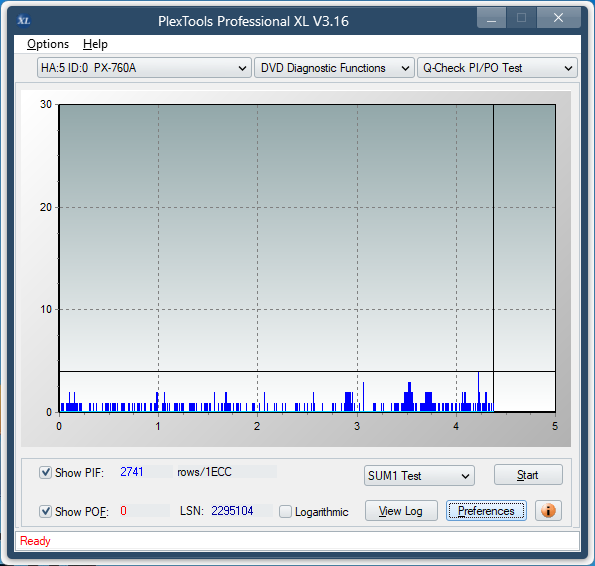Expand the DVD Diagnostic Functions dropdown

pyautogui.click(x=334, y=68)
